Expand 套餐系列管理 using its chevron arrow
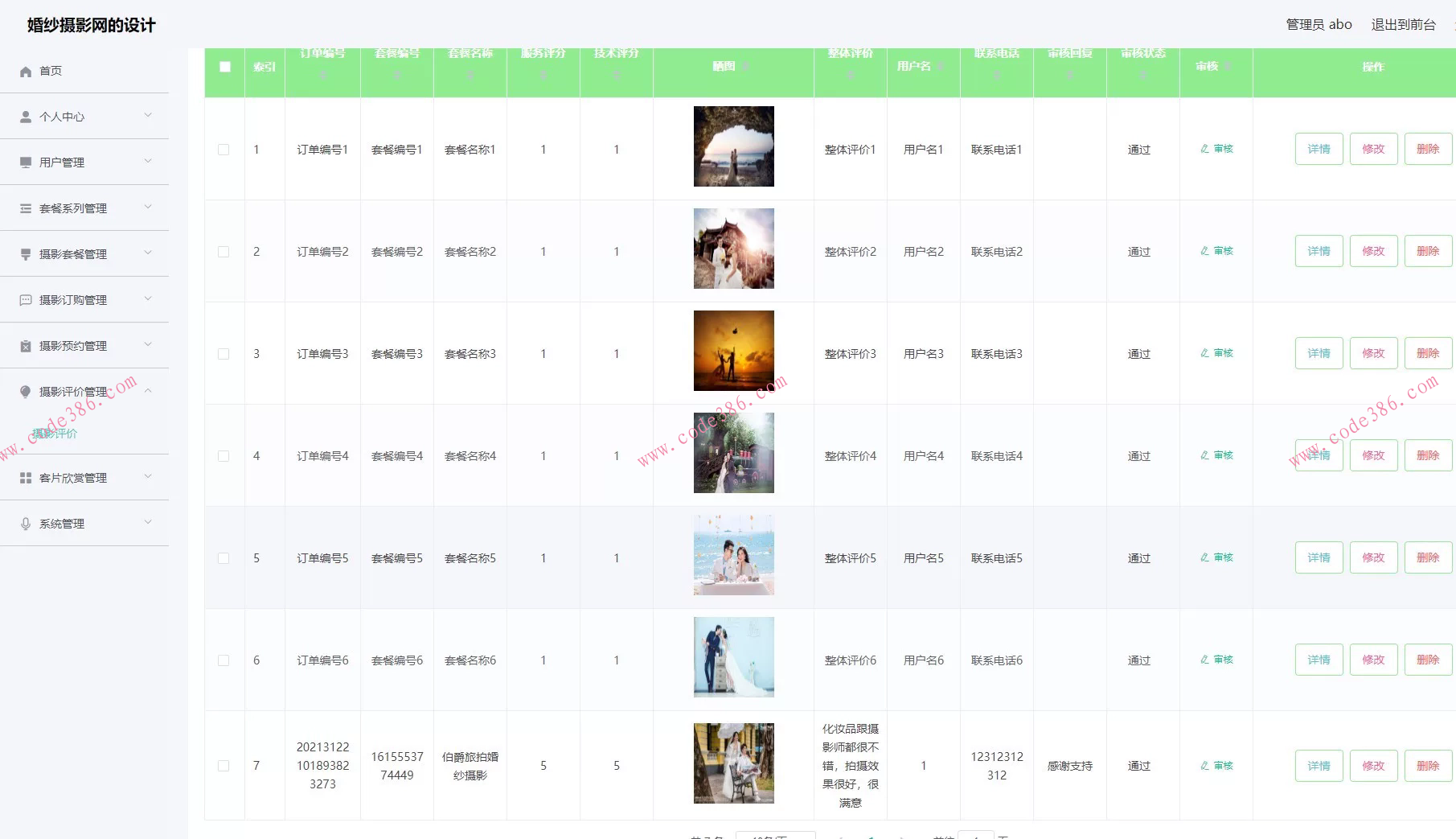Viewport: 1456px width, 839px height. pyautogui.click(x=148, y=208)
